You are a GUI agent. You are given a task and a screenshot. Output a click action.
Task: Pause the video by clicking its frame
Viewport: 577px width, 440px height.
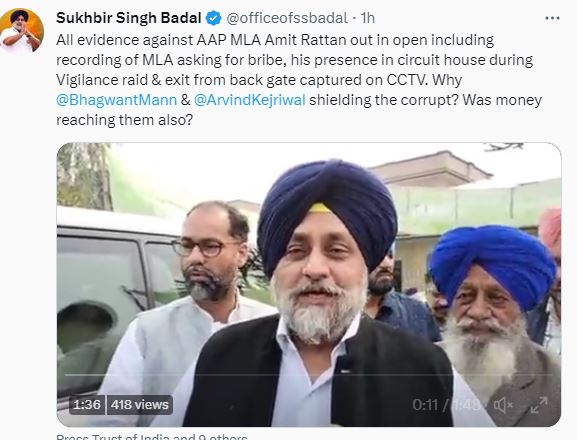(309, 284)
